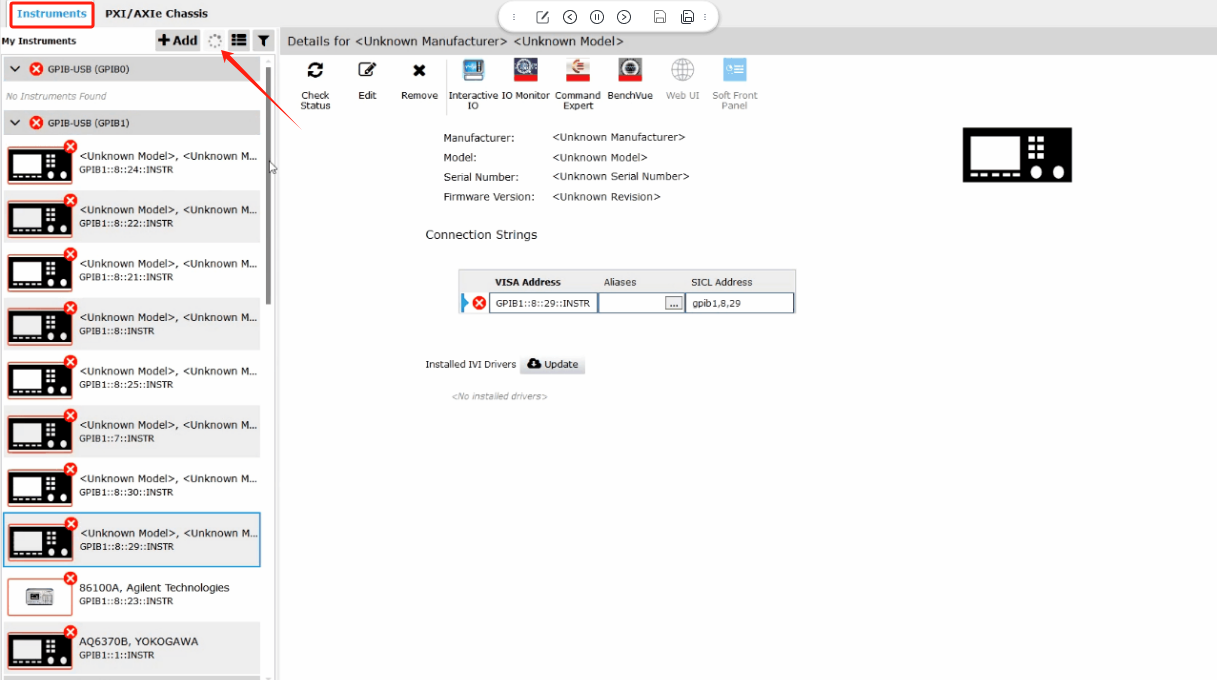The width and height of the screenshot is (1217, 680).
Task: Open the Aliases browse ellipsis button
Action: [673, 304]
